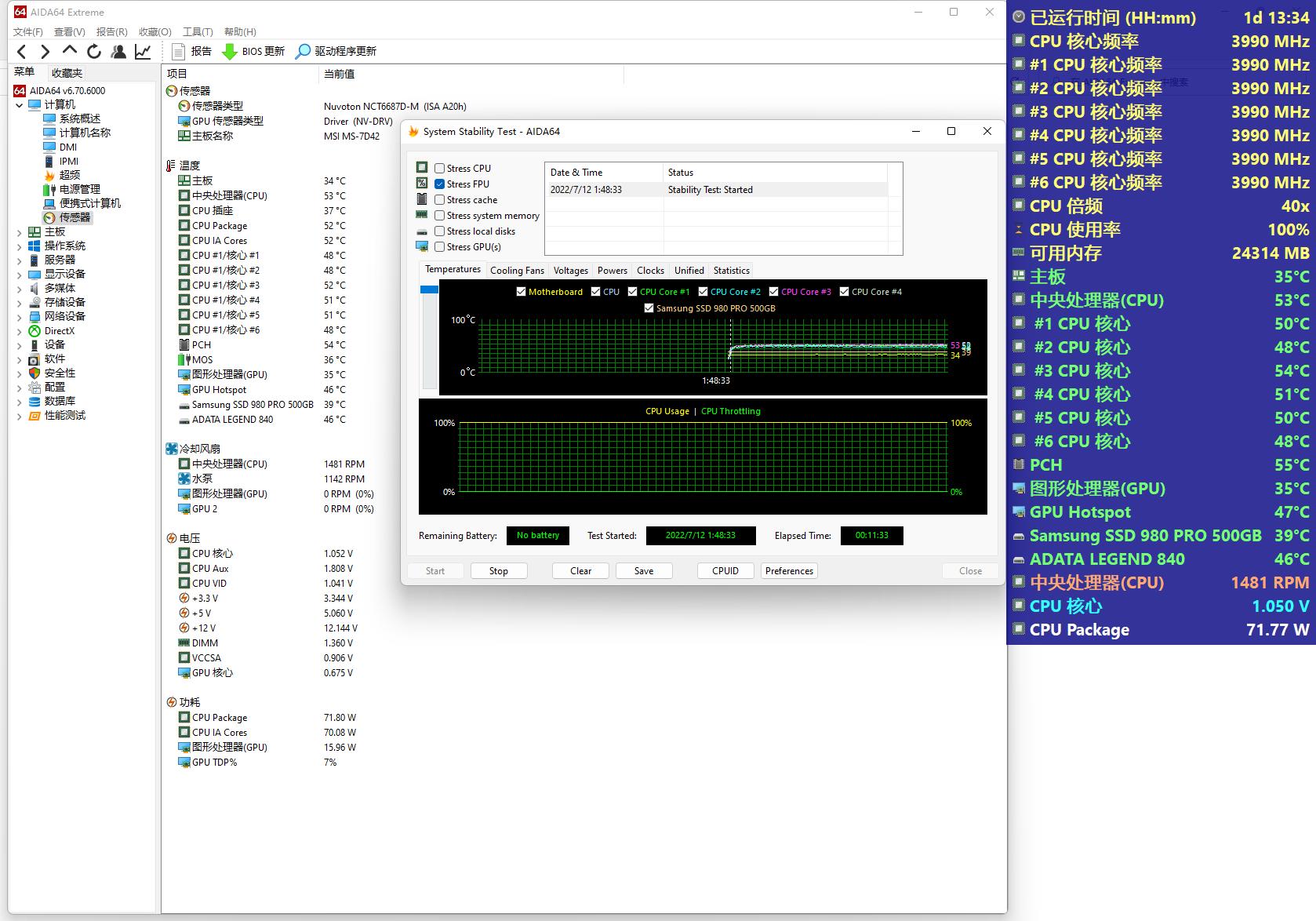
Task: Open the 工具(T) menu
Action: (x=198, y=32)
